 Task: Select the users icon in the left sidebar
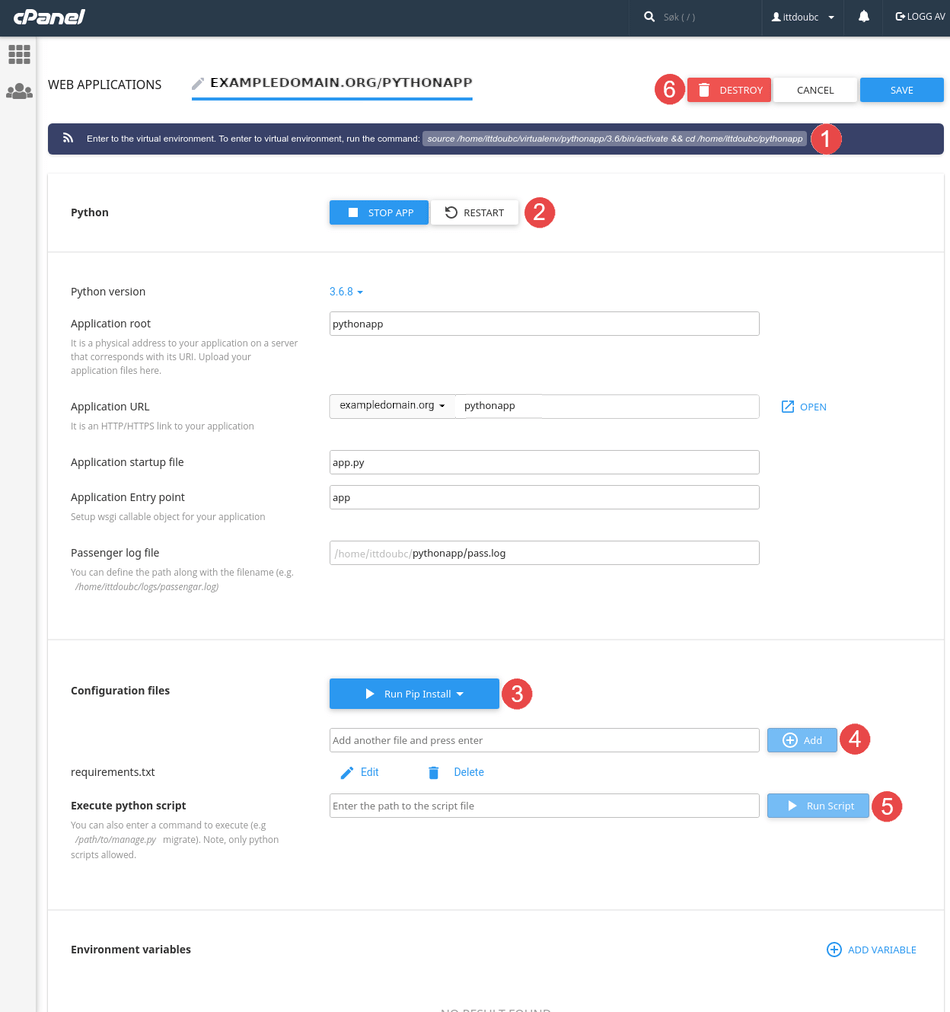tap(19, 90)
